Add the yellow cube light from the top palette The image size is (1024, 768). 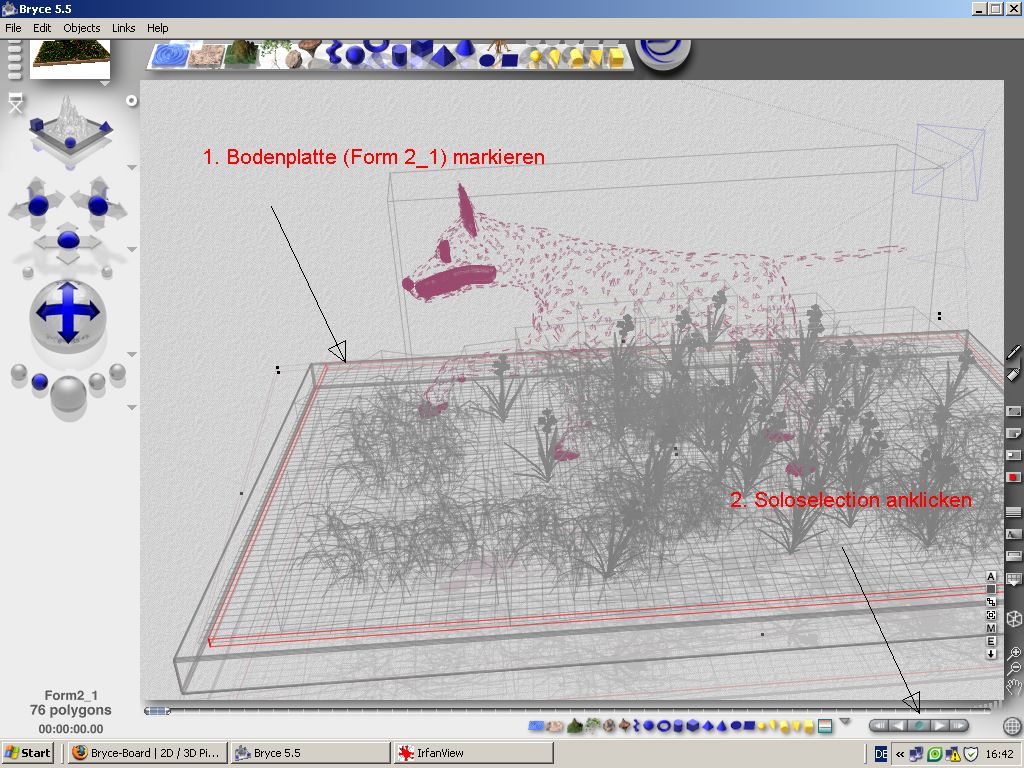click(616, 57)
